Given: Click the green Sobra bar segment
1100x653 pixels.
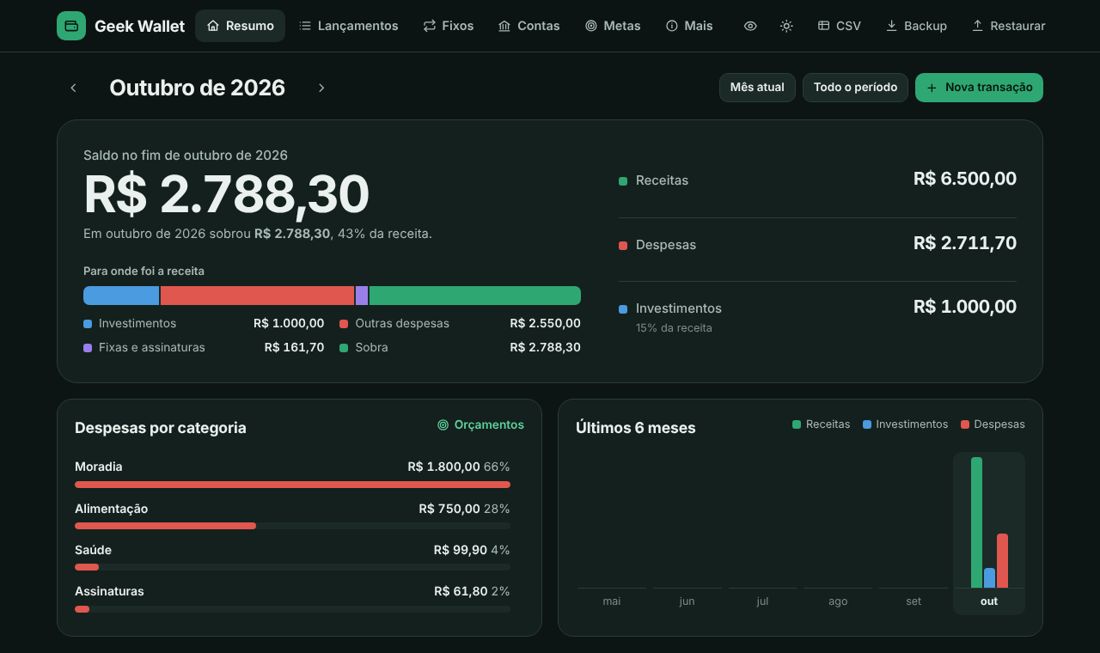Looking at the screenshot, I should [x=475, y=295].
